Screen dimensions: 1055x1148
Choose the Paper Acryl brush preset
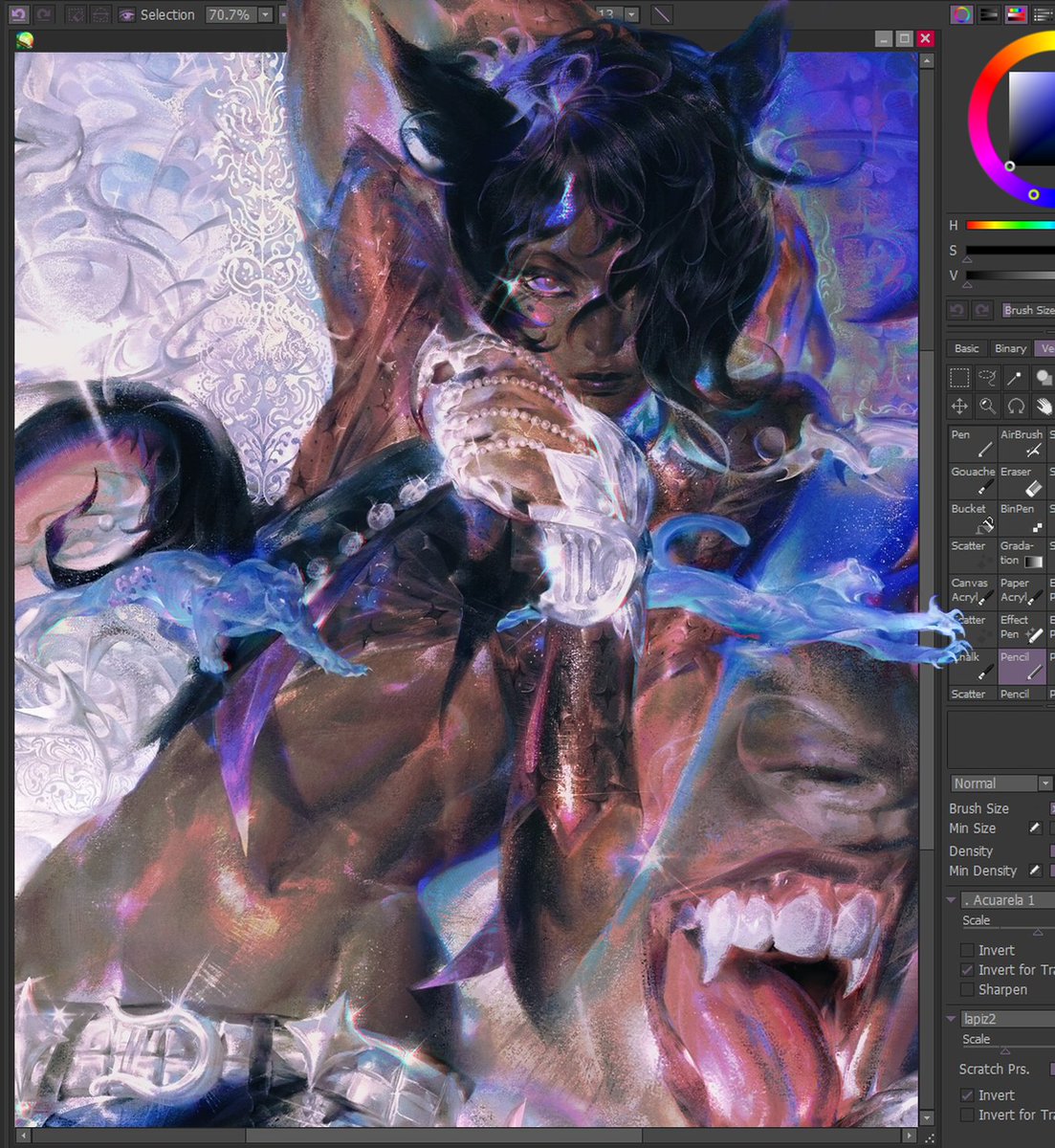coord(1022,591)
